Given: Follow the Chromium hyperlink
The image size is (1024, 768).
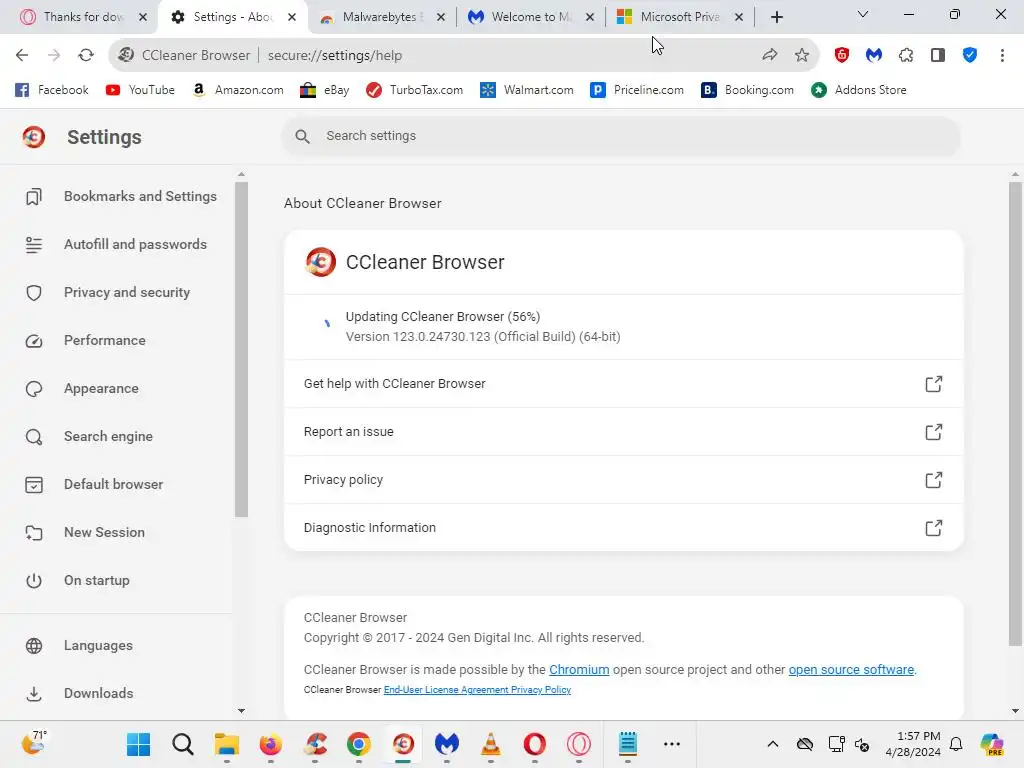Looking at the screenshot, I should [579, 669].
